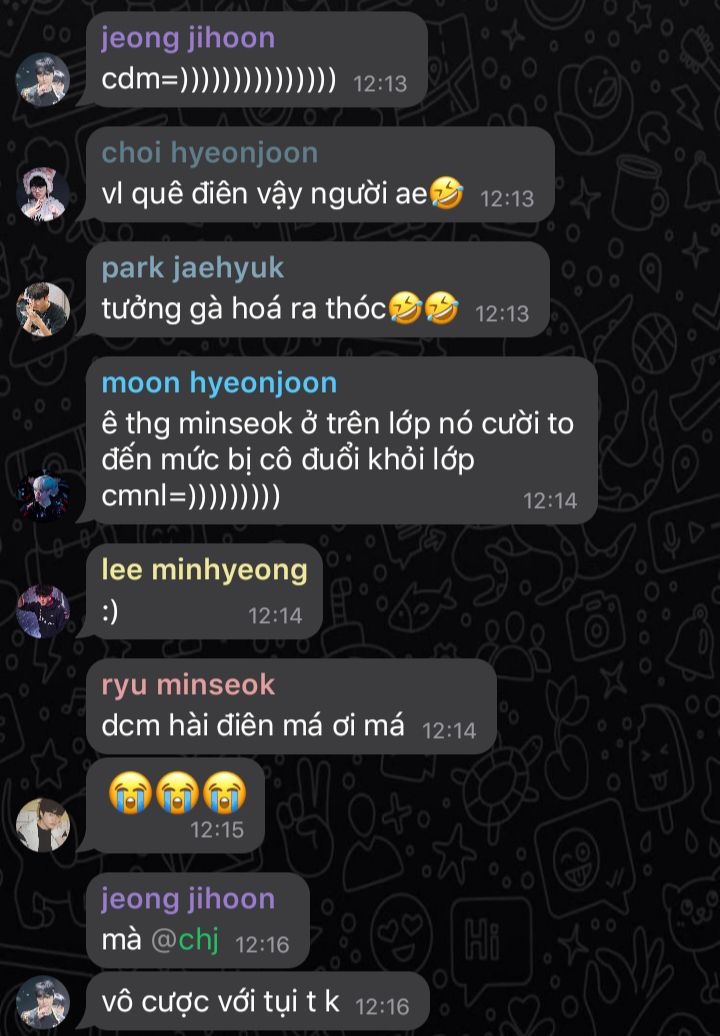The height and width of the screenshot is (1036, 720).
Task: Open jeong jihoon's avatar beside last message
Action: coord(42,1003)
